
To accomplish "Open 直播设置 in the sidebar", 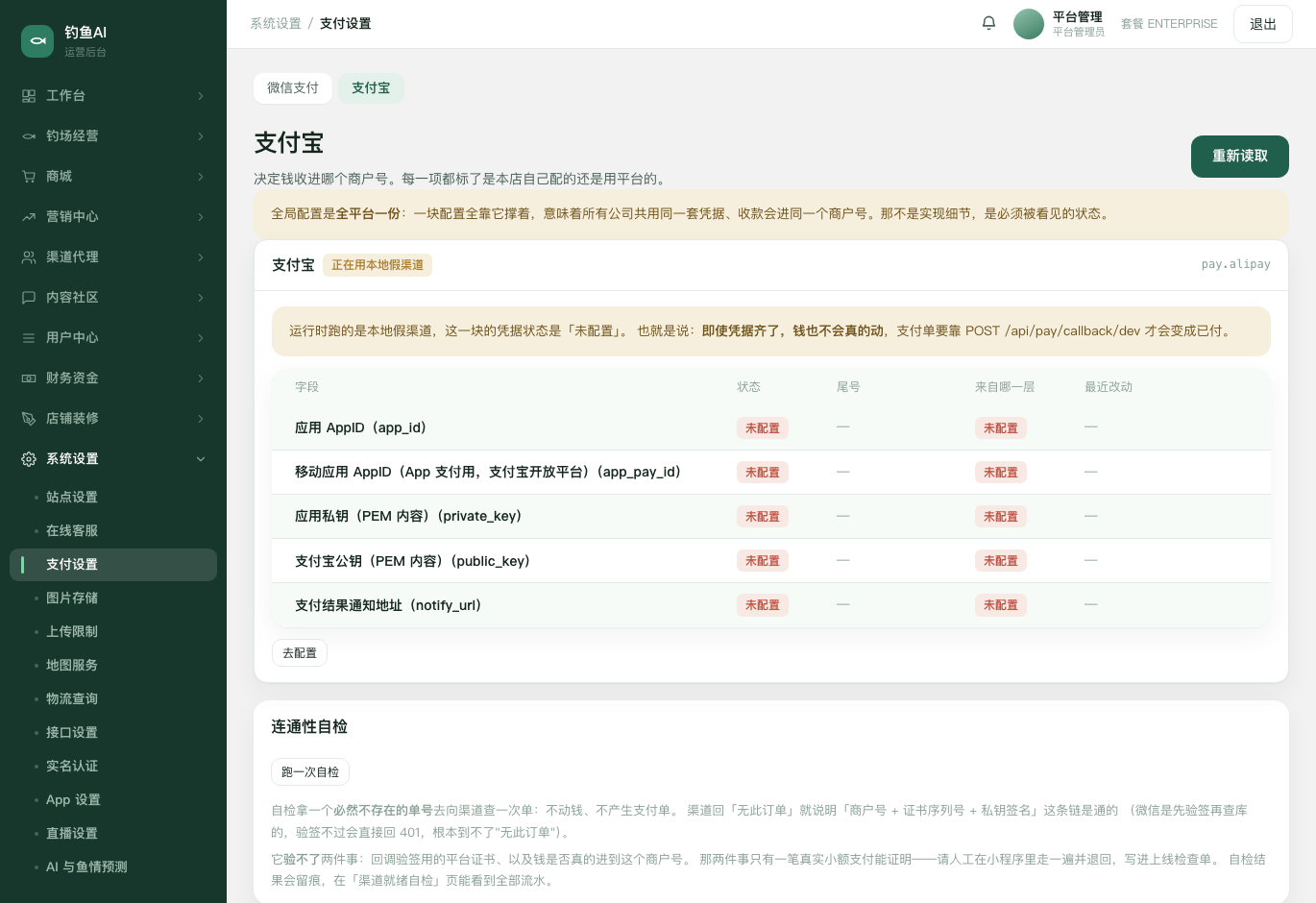I will pyautogui.click(x=113, y=834).
